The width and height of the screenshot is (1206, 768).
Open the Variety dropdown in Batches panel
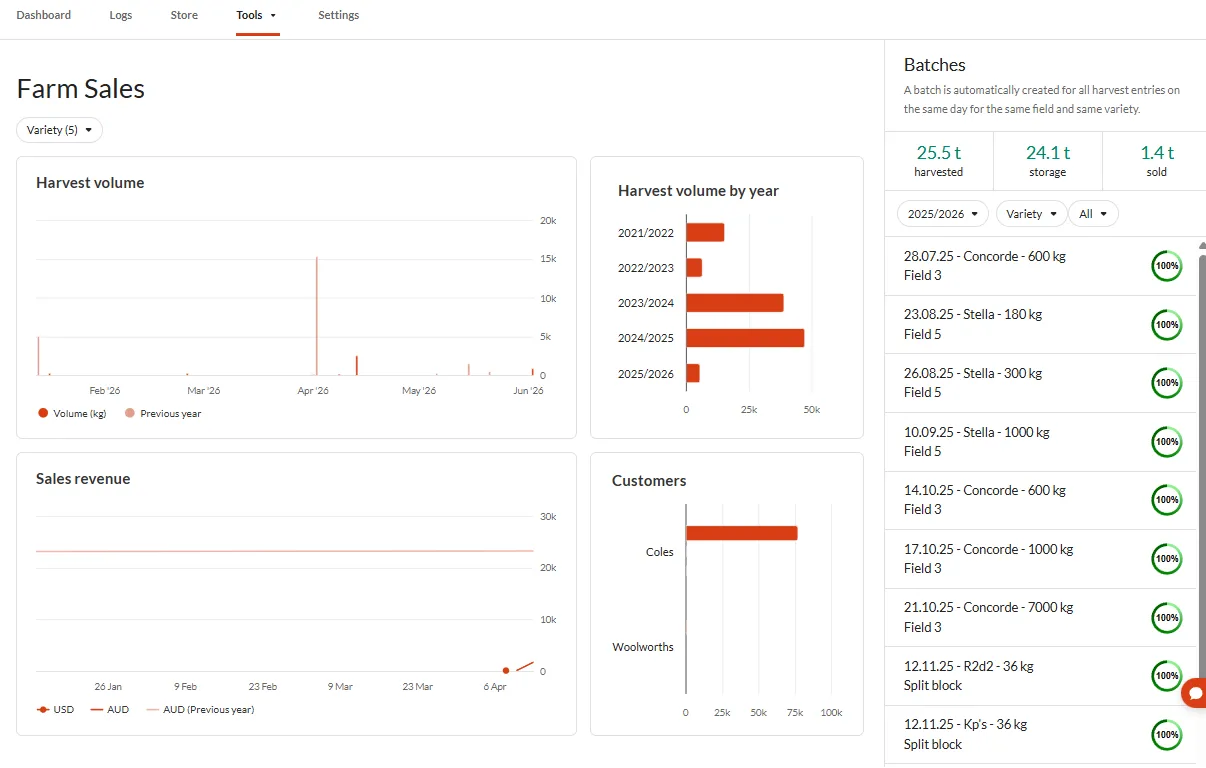pos(1031,214)
